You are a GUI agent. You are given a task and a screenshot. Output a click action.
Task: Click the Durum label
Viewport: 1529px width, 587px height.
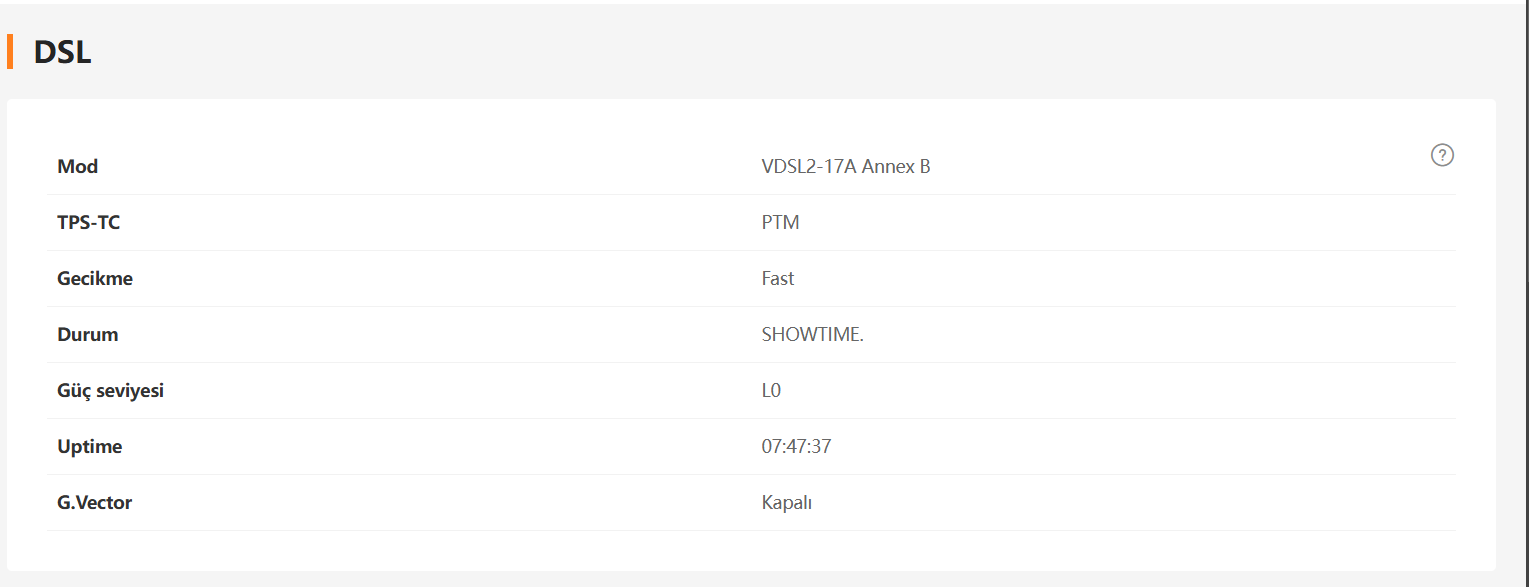pyautogui.click(x=88, y=335)
